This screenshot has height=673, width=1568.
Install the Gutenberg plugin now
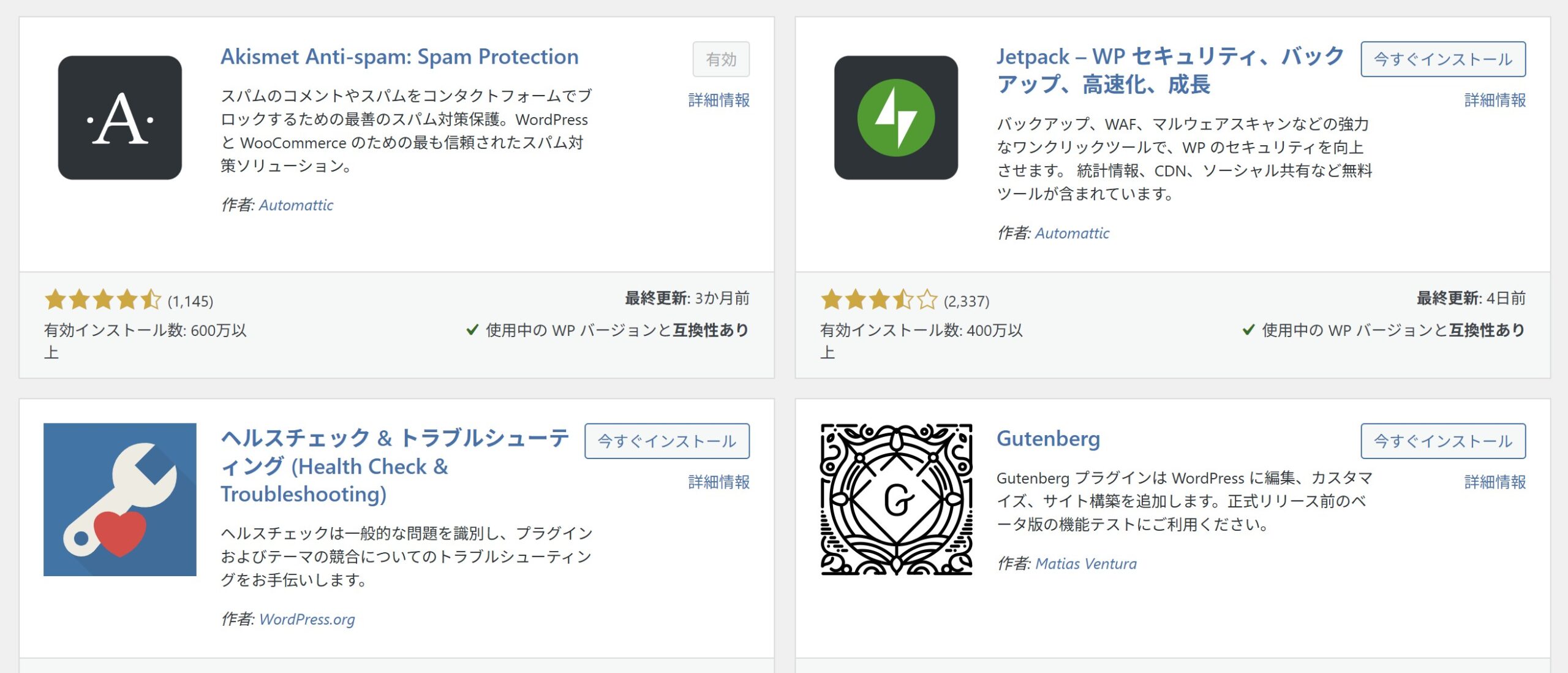coord(1442,441)
